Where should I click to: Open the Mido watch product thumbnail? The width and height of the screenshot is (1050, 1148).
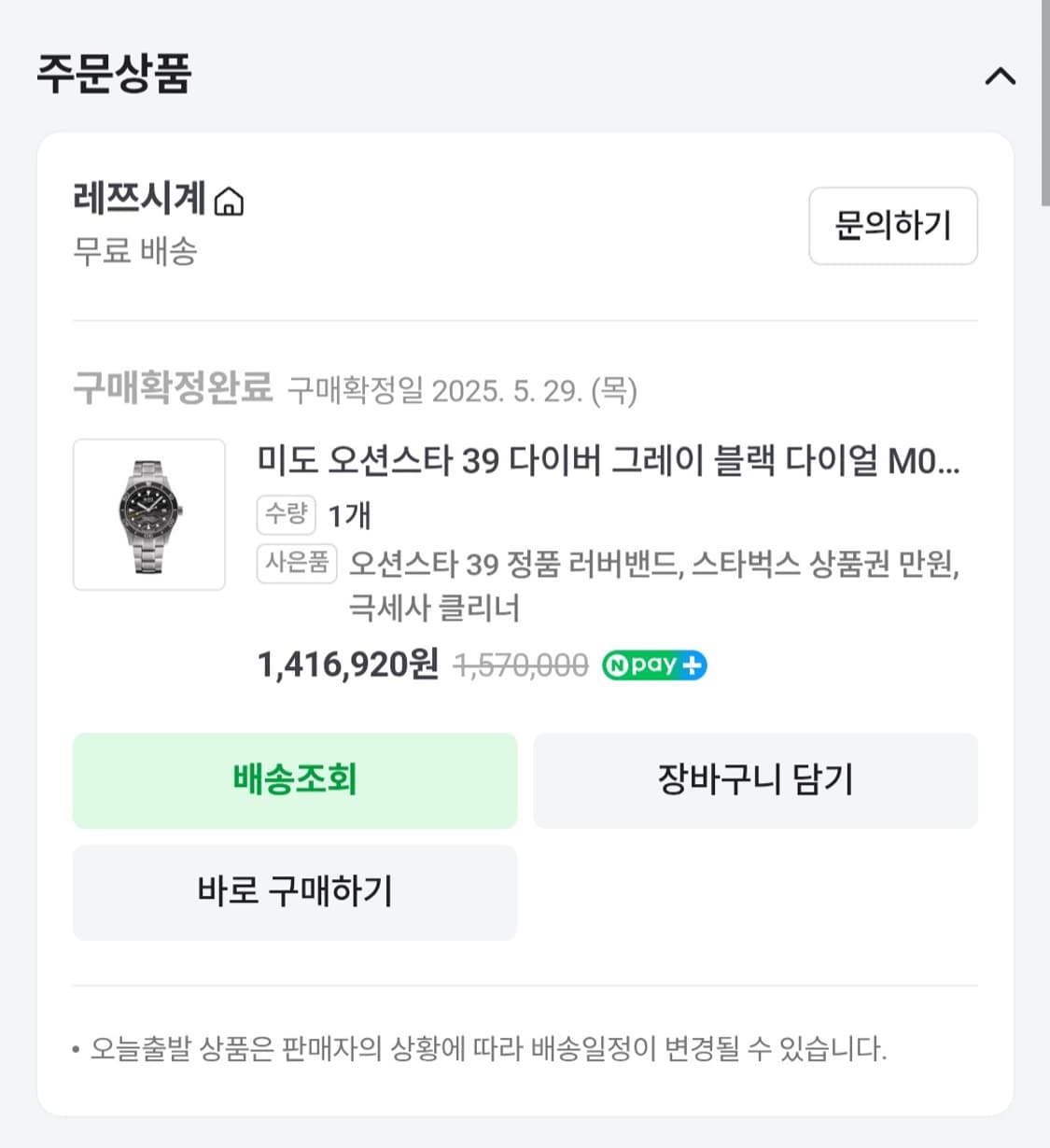tap(149, 514)
